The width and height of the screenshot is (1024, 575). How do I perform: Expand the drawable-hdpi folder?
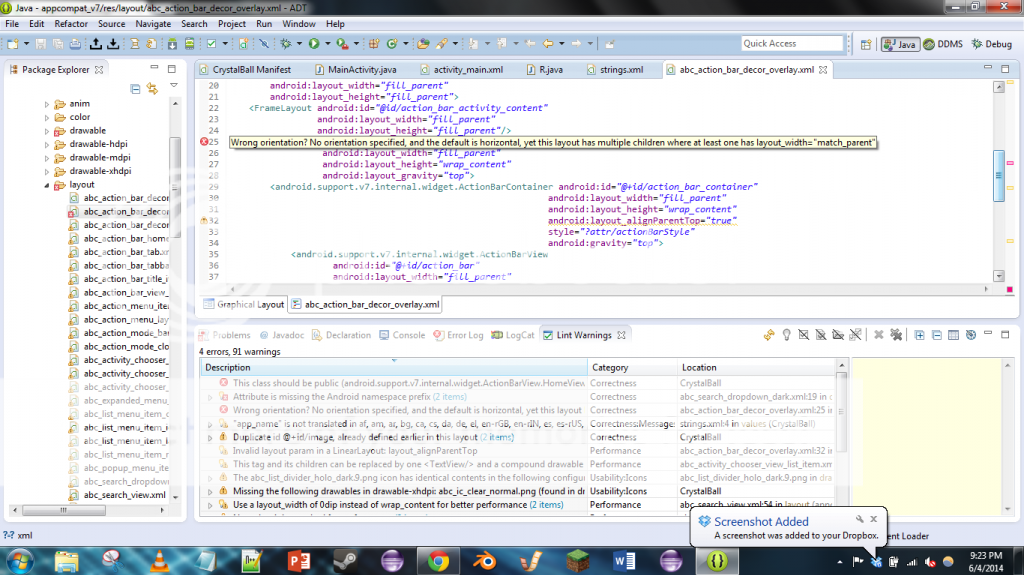pos(47,144)
